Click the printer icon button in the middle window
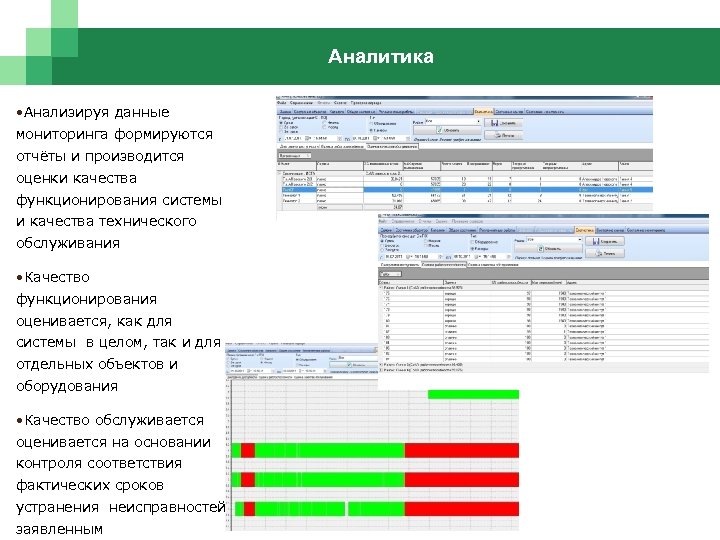The width and height of the screenshot is (720, 540). [605, 253]
